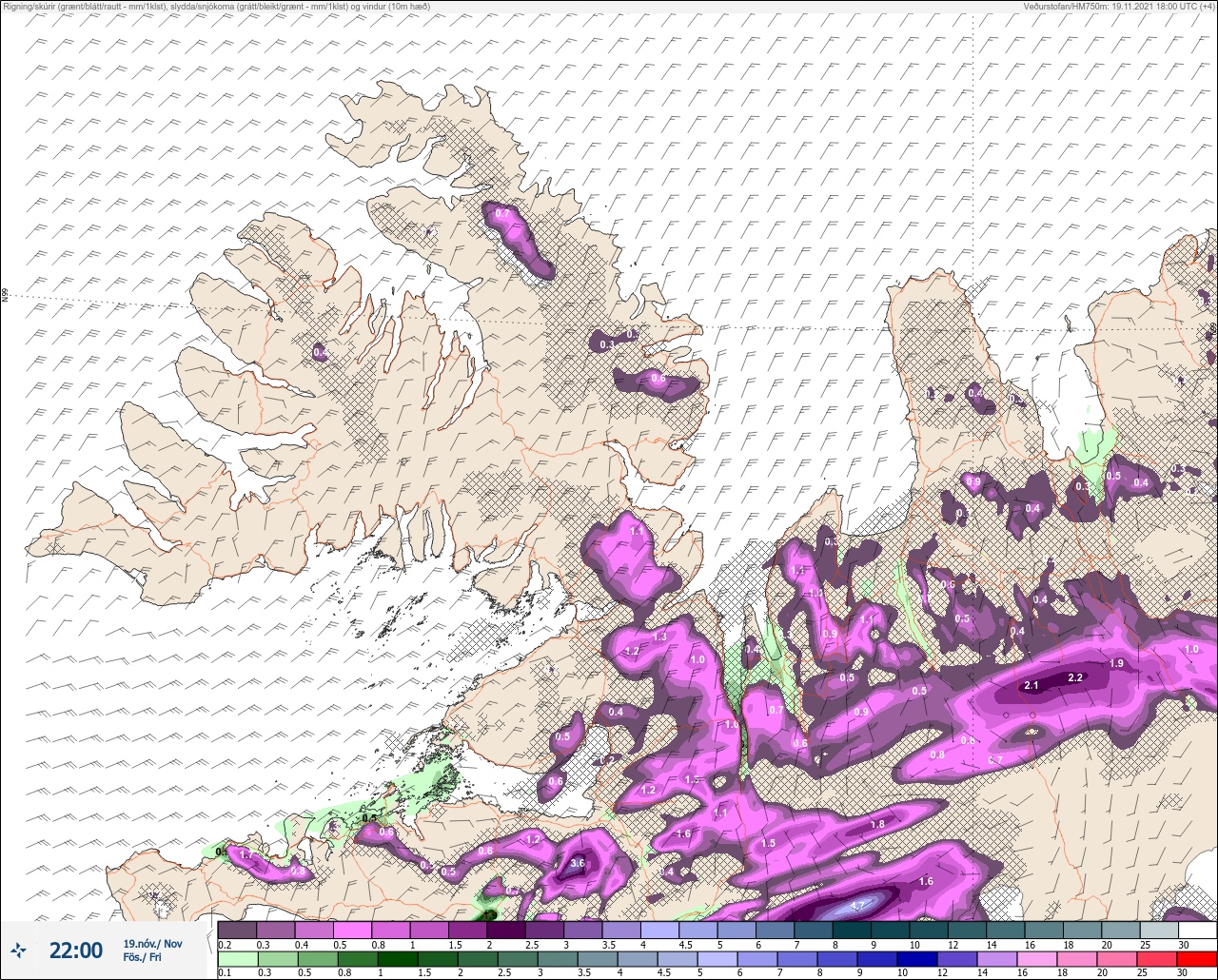Click the 2.1 precipitation value on the map
1218x980 pixels.
point(1031,686)
